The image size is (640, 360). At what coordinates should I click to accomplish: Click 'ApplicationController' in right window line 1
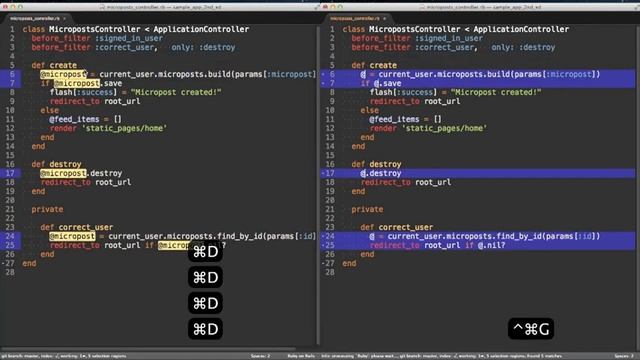tap(521, 29)
